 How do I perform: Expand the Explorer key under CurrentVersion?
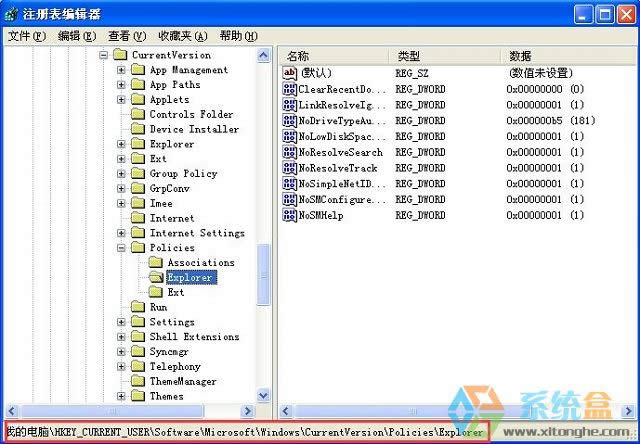click(x=121, y=144)
